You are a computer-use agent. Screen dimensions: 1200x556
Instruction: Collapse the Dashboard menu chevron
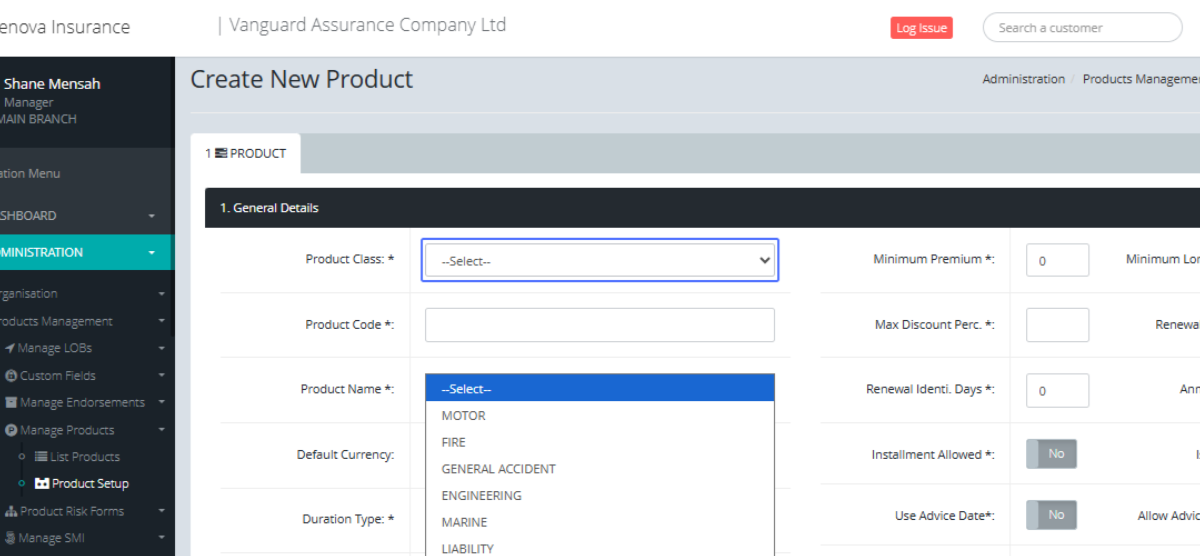152,216
